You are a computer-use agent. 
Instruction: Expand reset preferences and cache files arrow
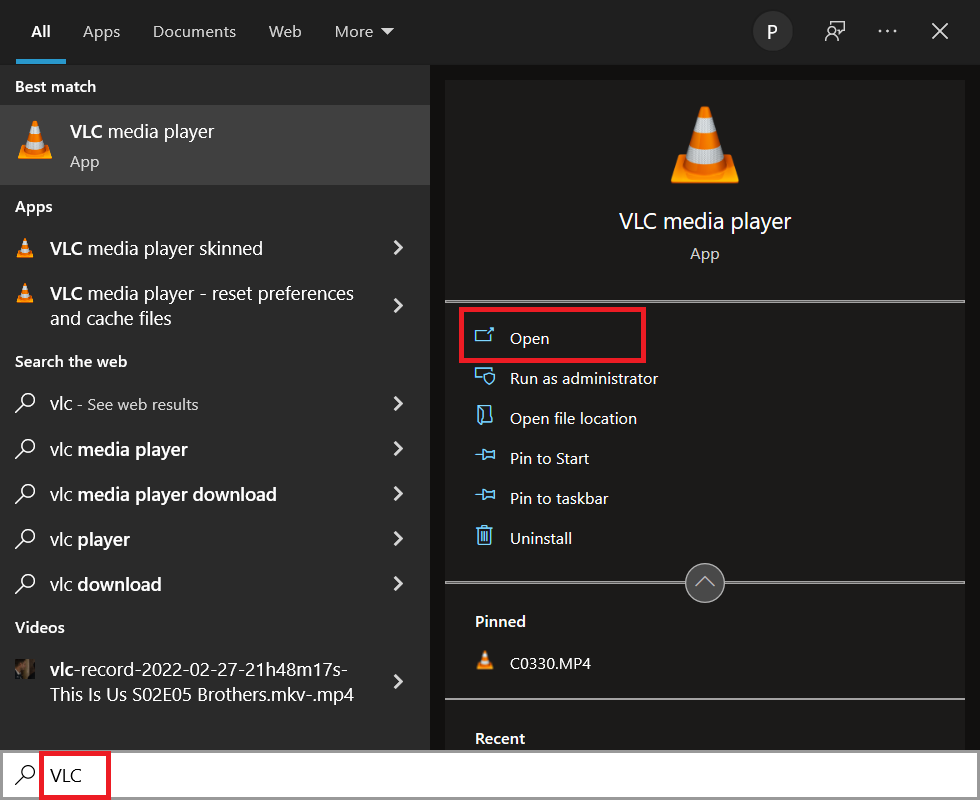pyautogui.click(x=398, y=306)
